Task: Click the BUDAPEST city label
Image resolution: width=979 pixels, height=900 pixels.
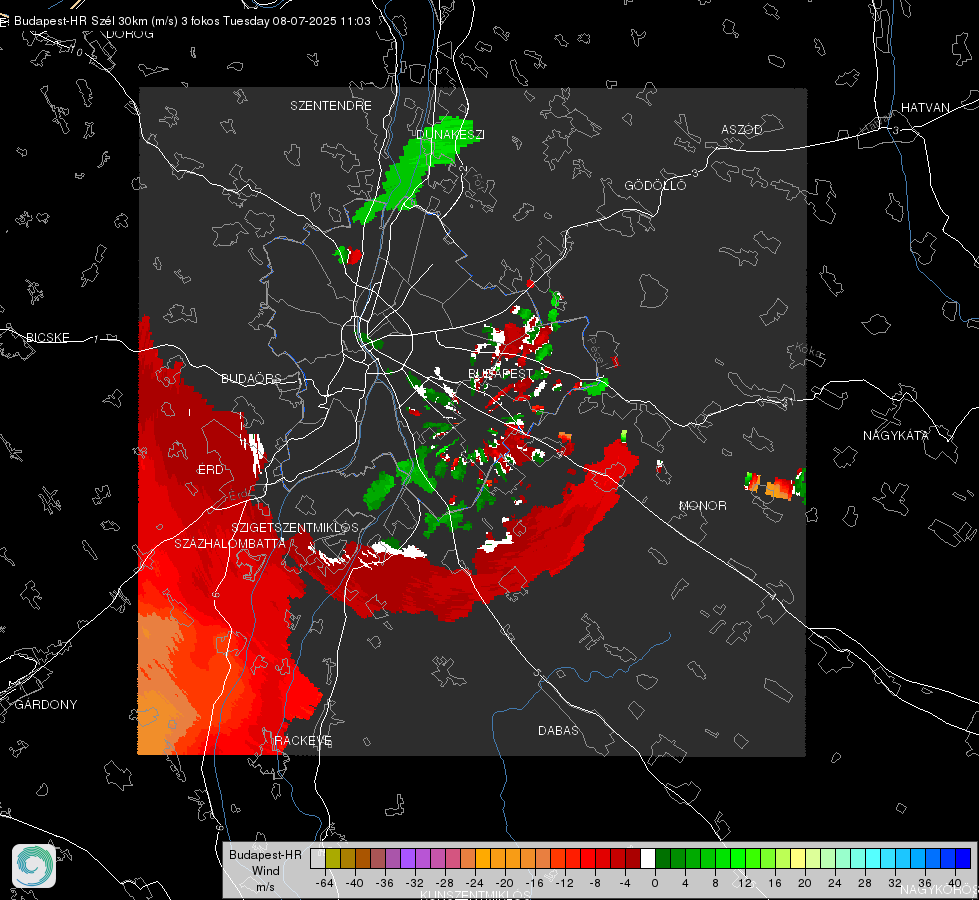Action: tap(501, 373)
